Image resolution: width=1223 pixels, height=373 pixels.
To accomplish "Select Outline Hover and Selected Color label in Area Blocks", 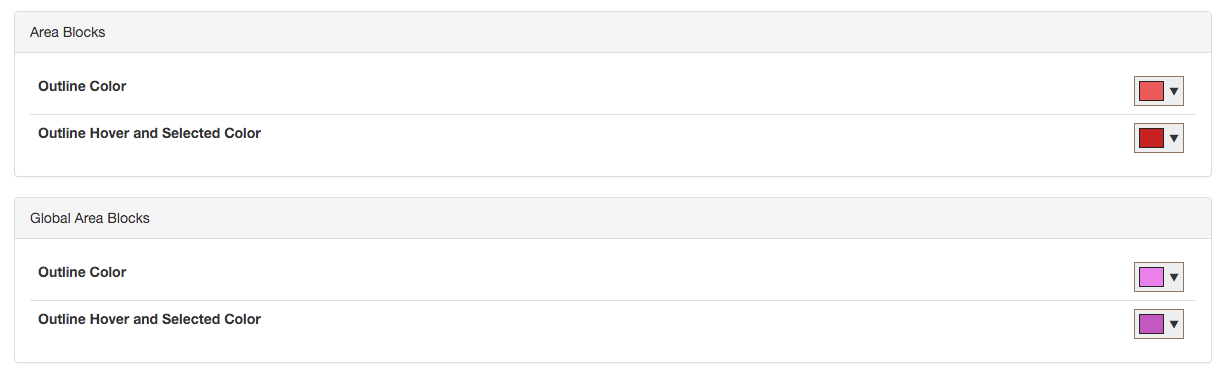I will click(x=149, y=133).
